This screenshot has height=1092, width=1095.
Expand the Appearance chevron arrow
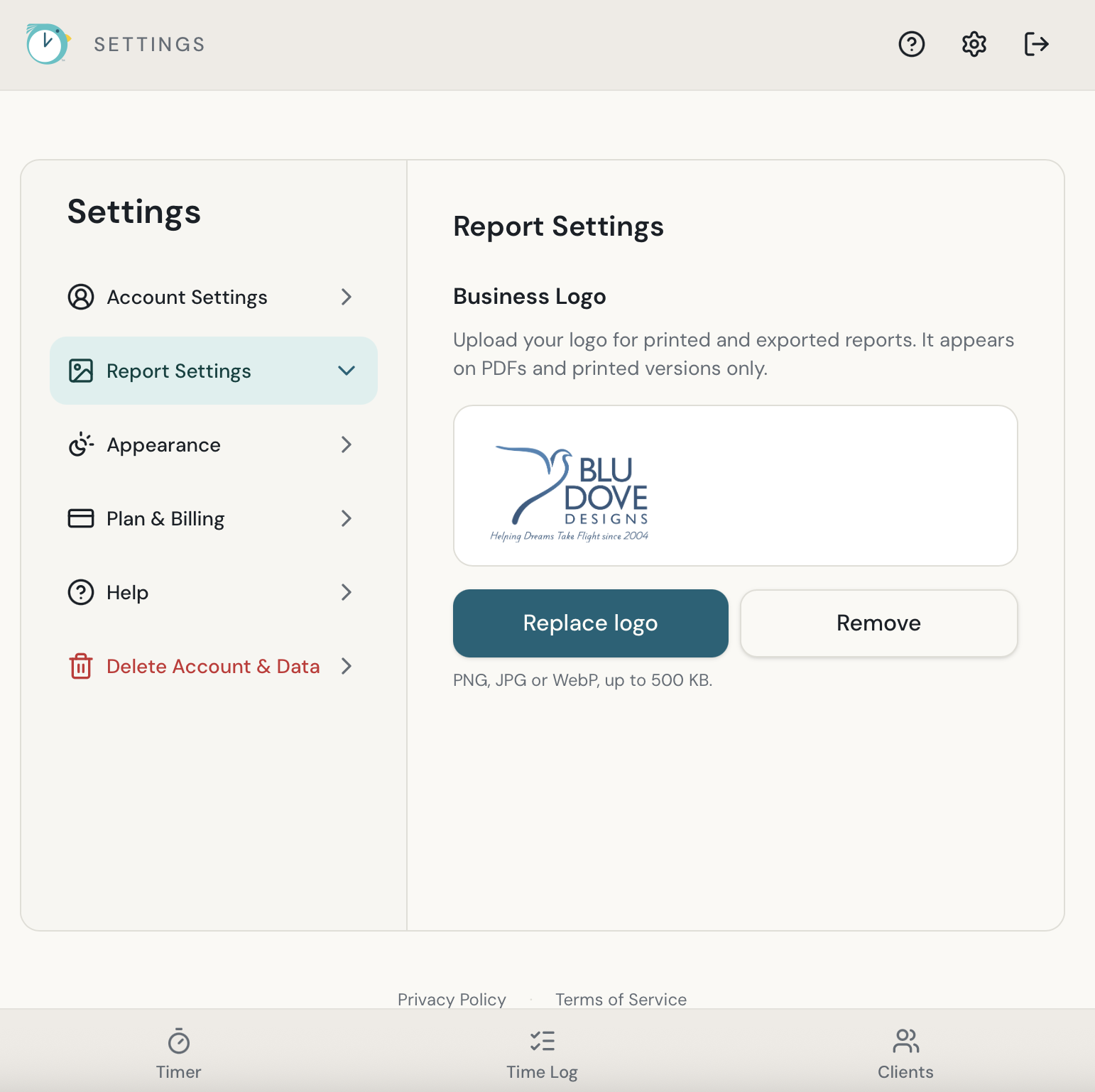tap(347, 444)
